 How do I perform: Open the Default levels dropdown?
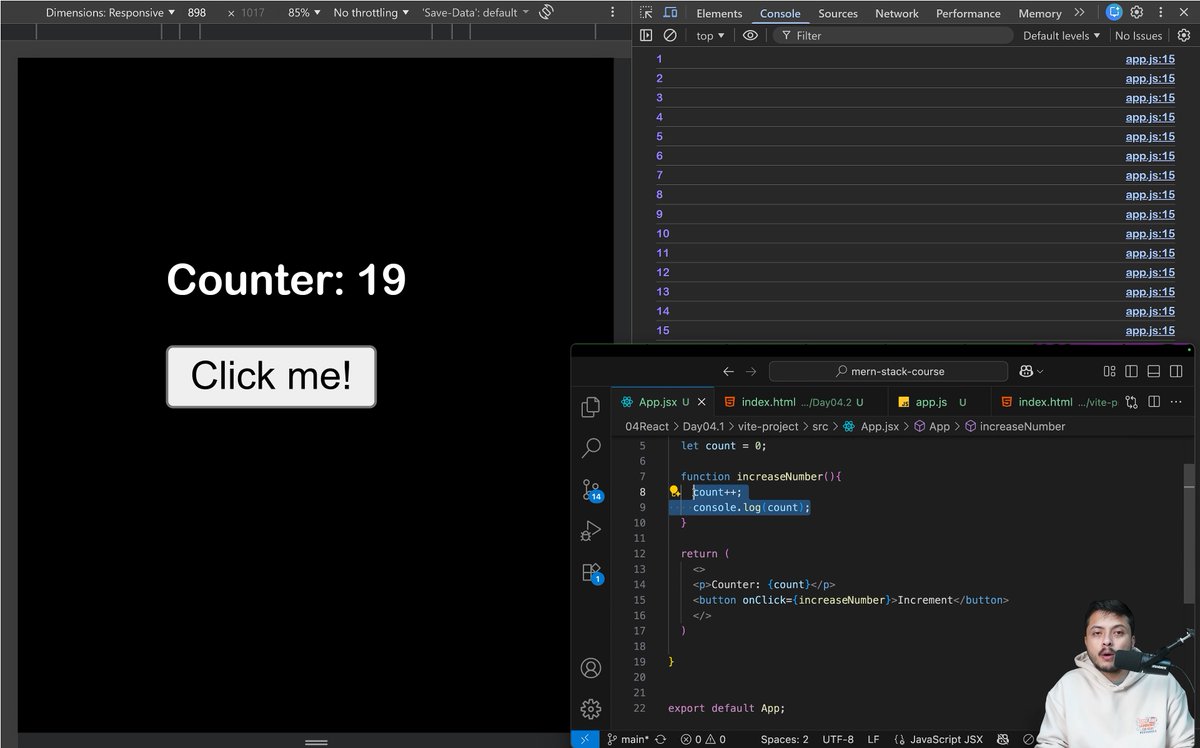tap(1060, 35)
